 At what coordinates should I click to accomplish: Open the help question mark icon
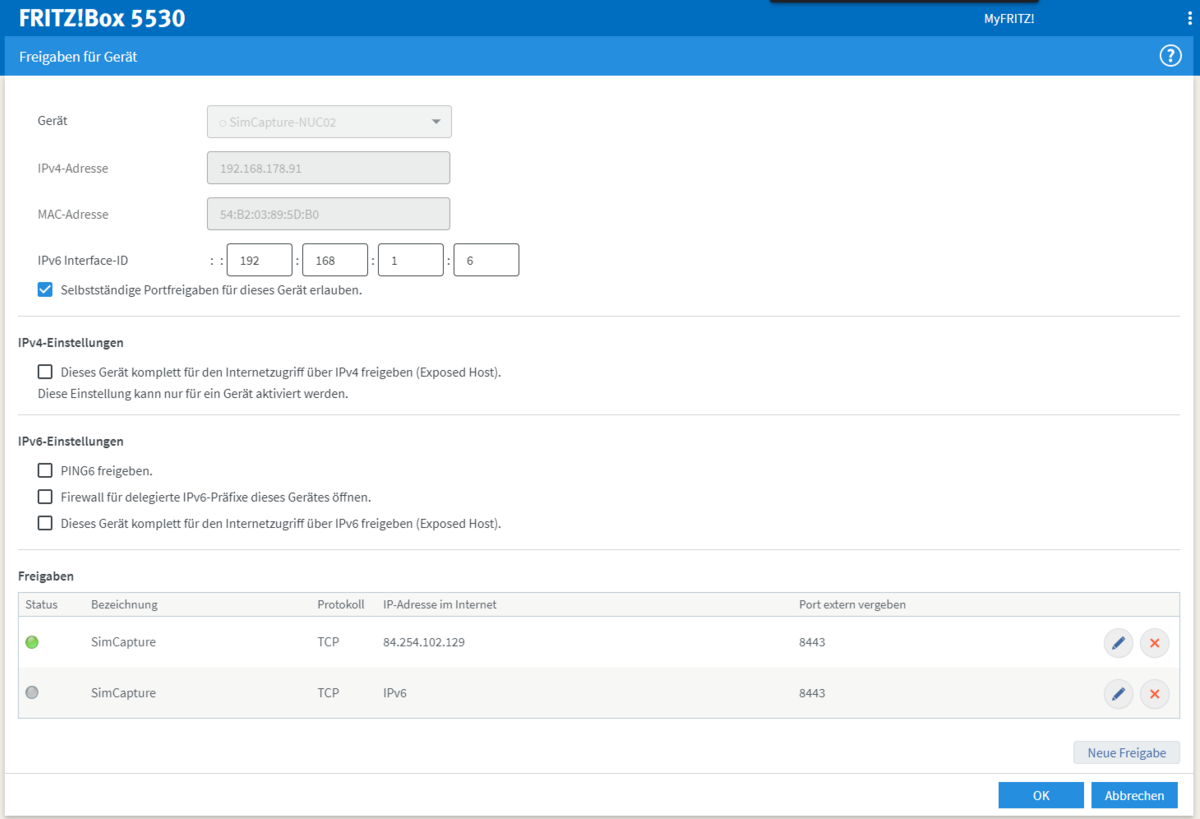coord(1170,56)
